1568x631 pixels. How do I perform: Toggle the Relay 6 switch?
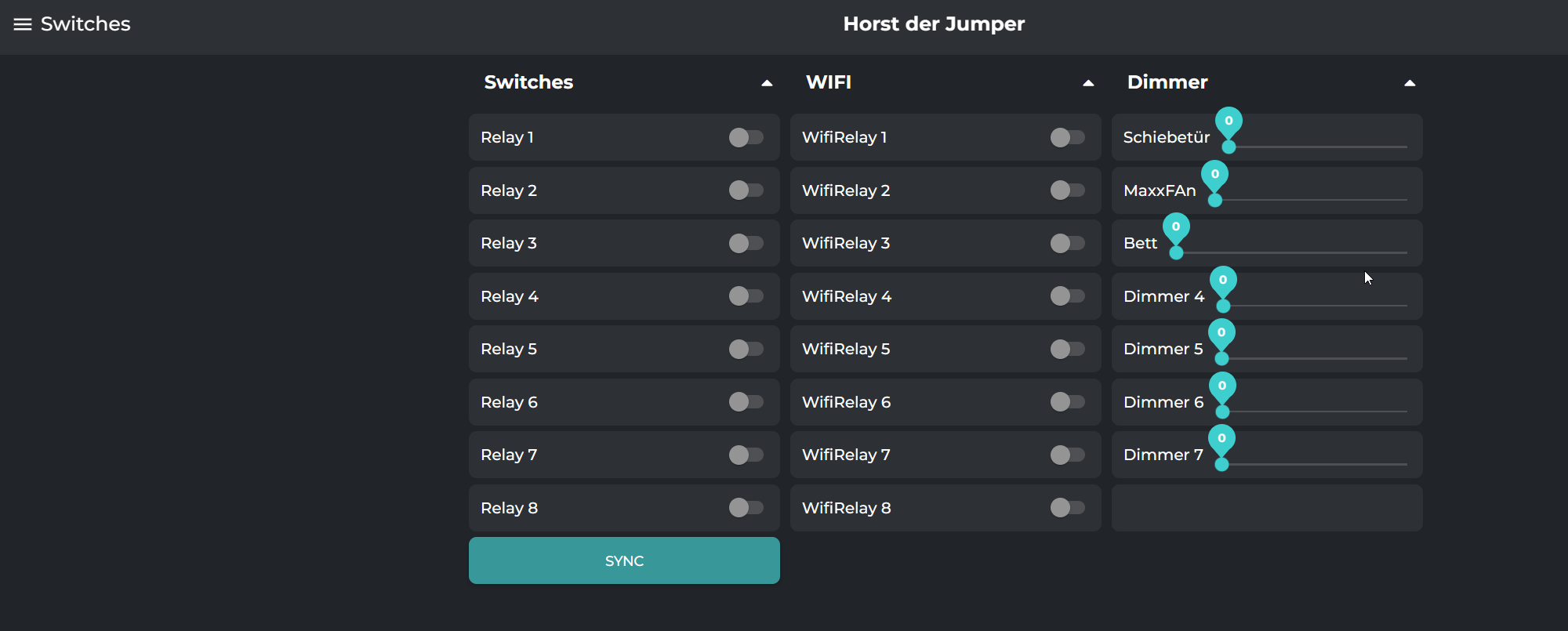[746, 402]
